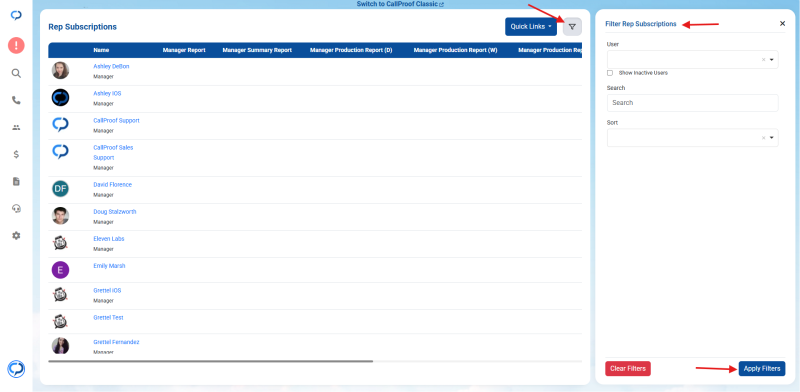Select the Manager Report column header
The height and width of the screenshot is (392, 800).
tap(184, 51)
